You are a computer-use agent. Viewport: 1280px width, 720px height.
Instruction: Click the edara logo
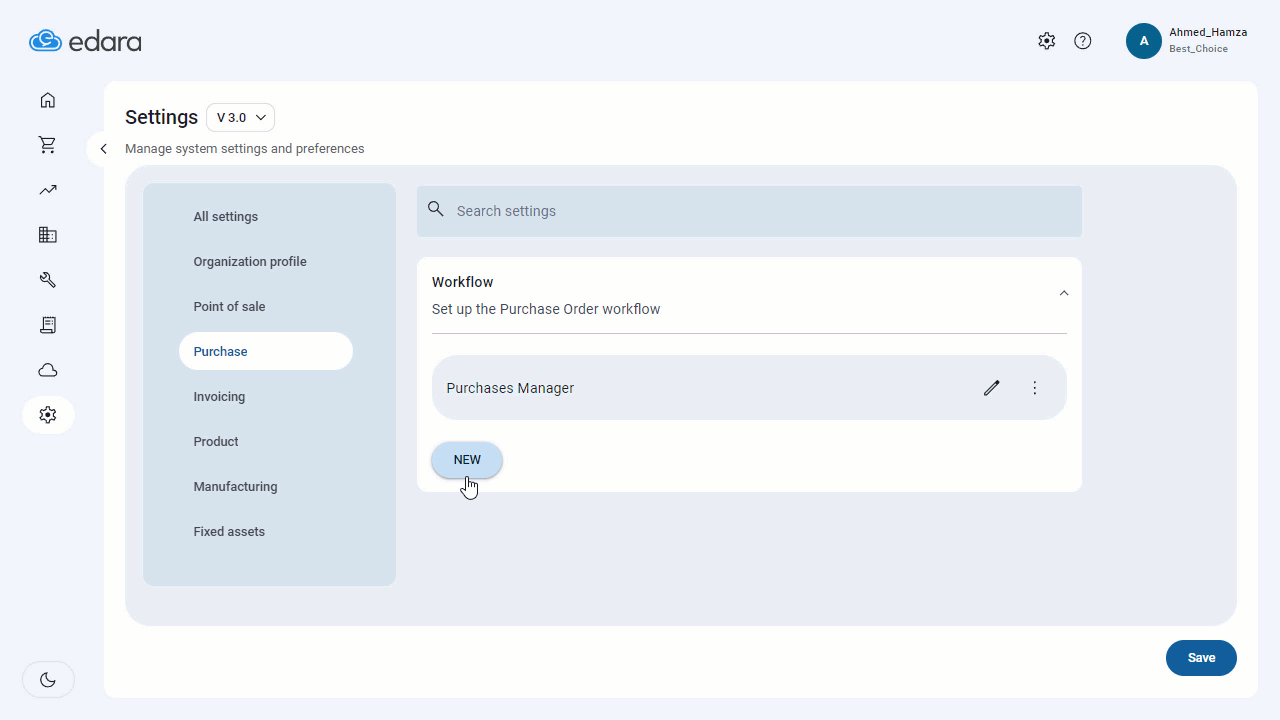[x=85, y=41]
